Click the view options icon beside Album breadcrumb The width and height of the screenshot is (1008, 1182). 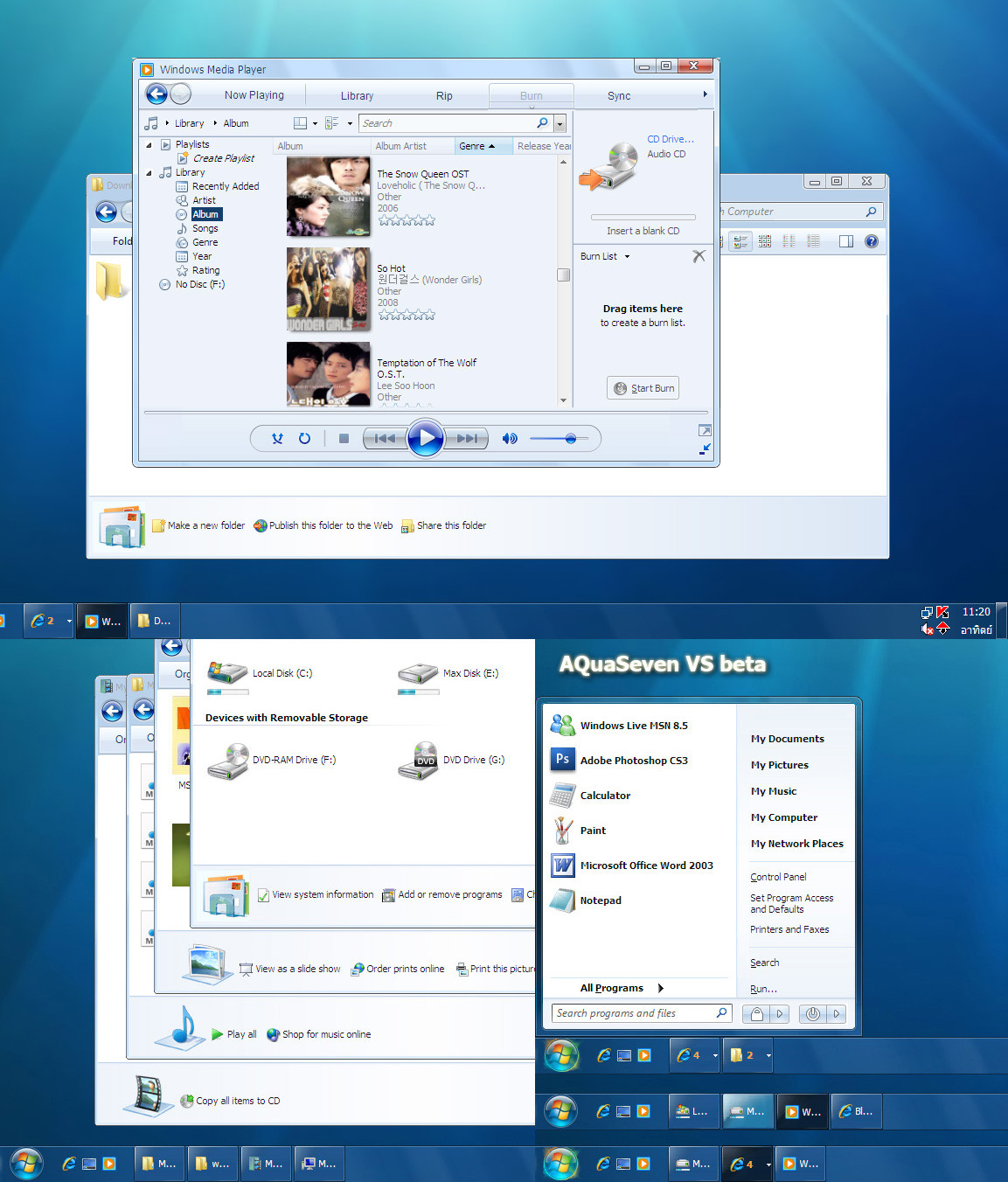click(300, 123)
